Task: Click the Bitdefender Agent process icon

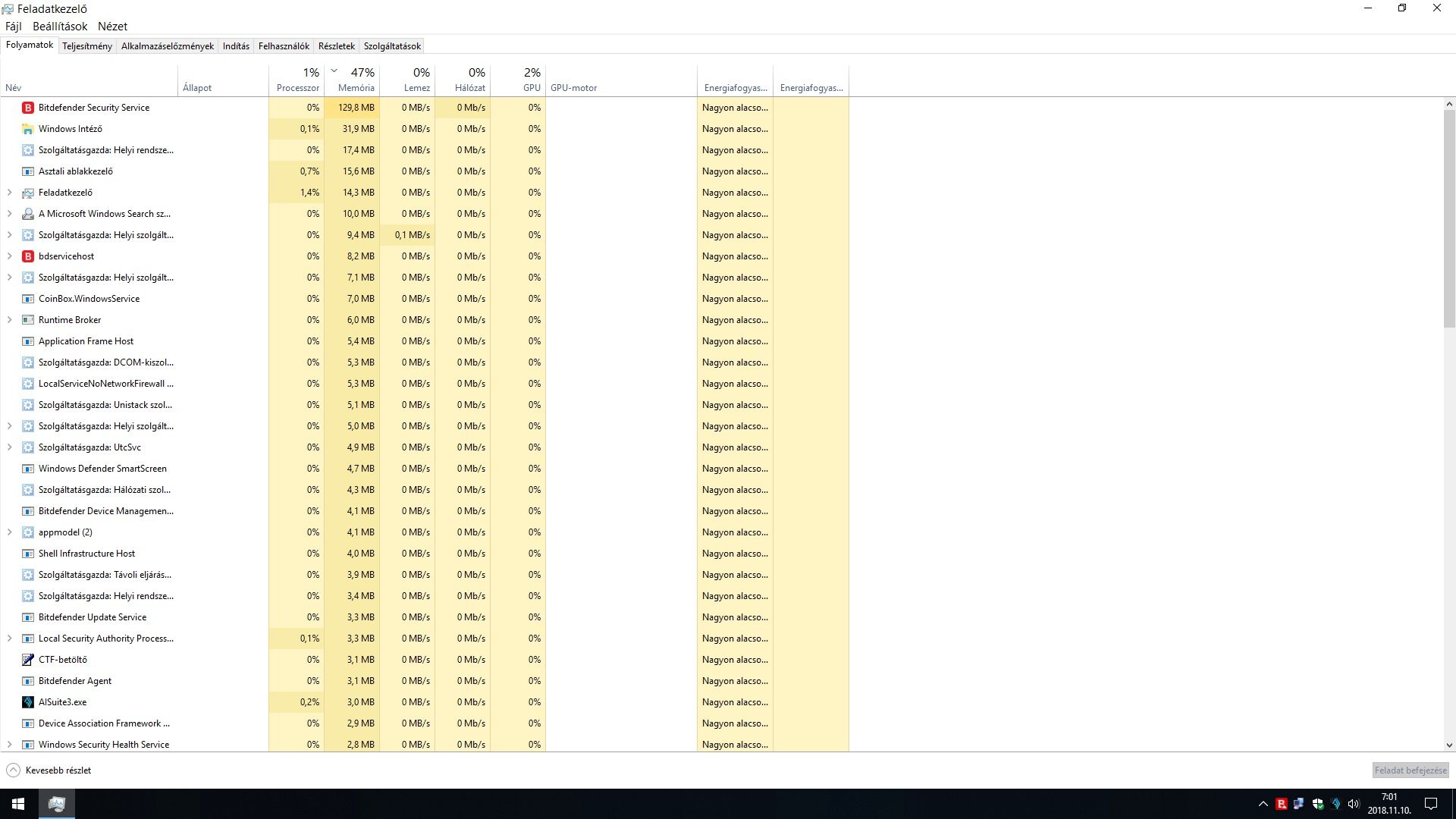Action: [28, 681]
